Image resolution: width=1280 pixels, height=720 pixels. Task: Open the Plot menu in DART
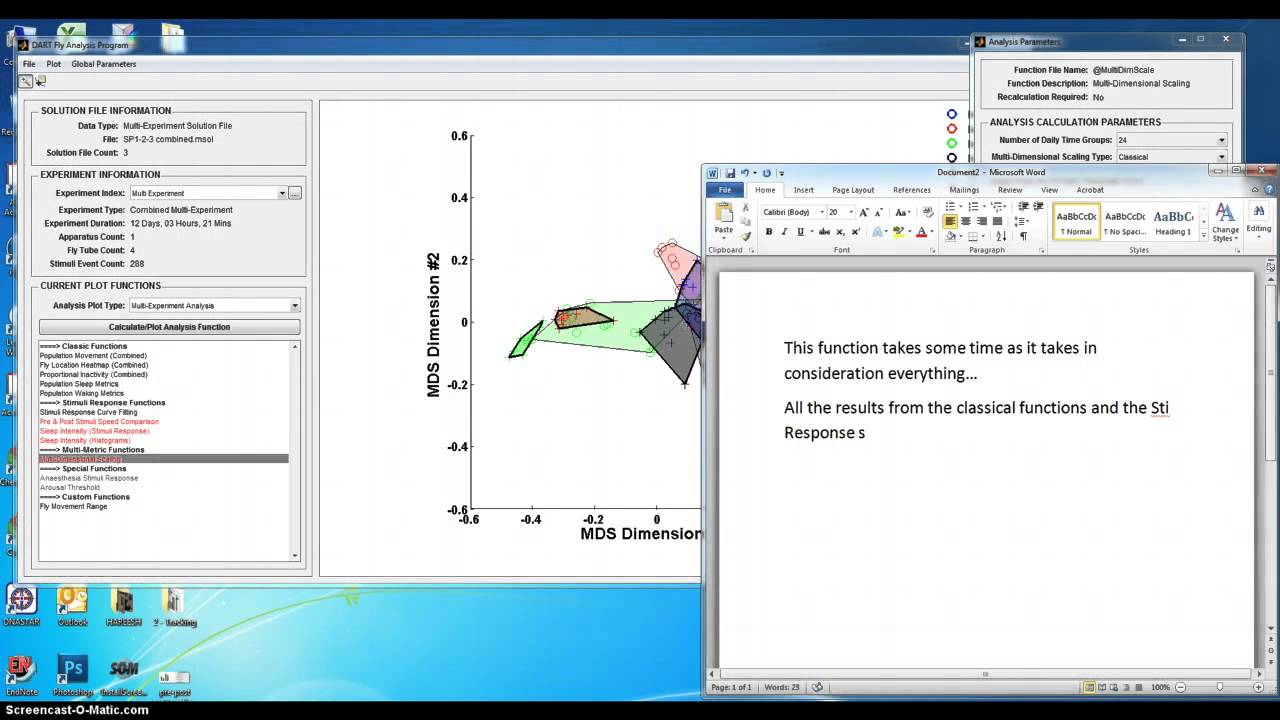click(x=54, y=64)
